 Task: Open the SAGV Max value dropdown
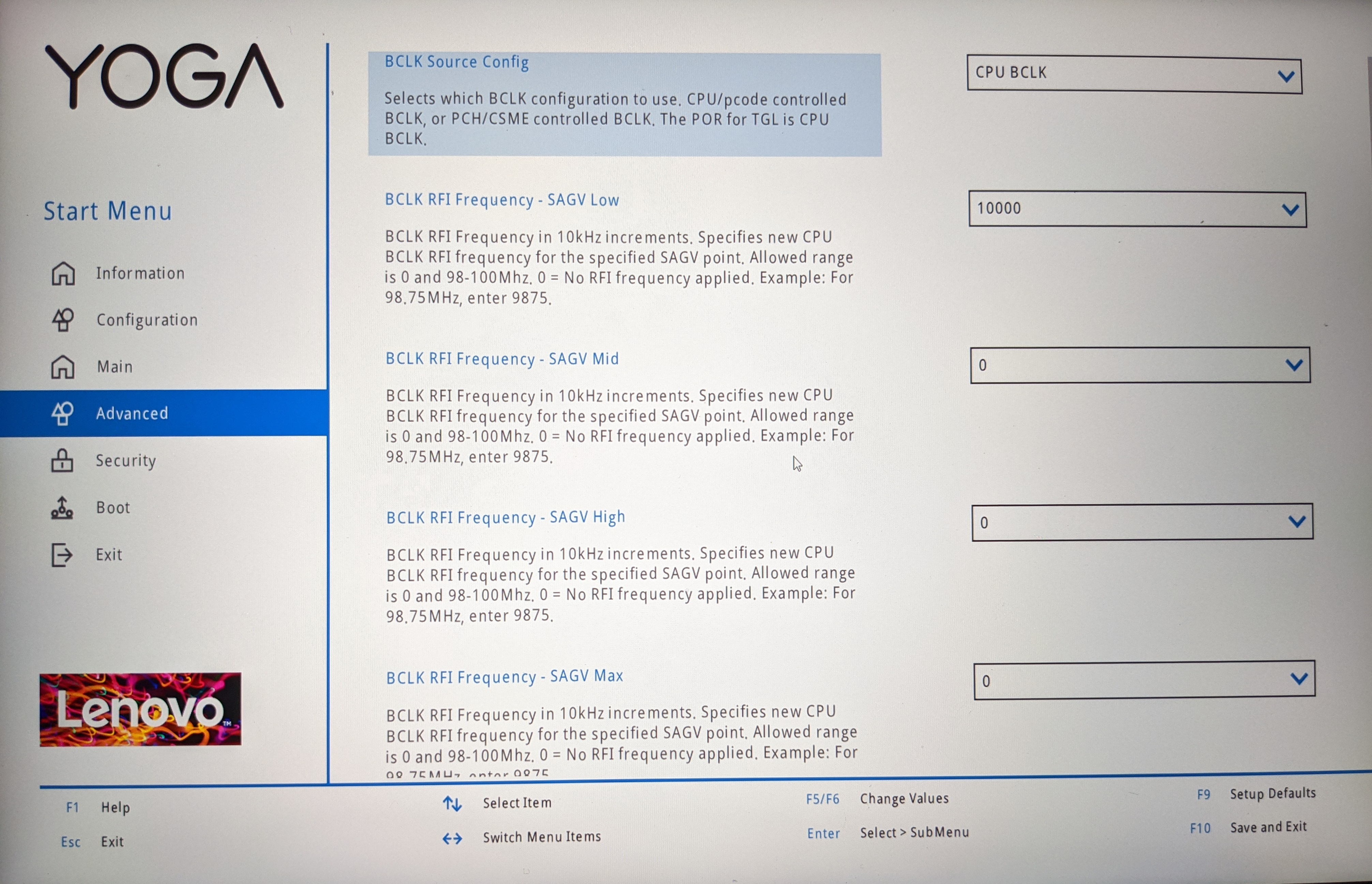pyautogui.click(x=1145, y=680)
